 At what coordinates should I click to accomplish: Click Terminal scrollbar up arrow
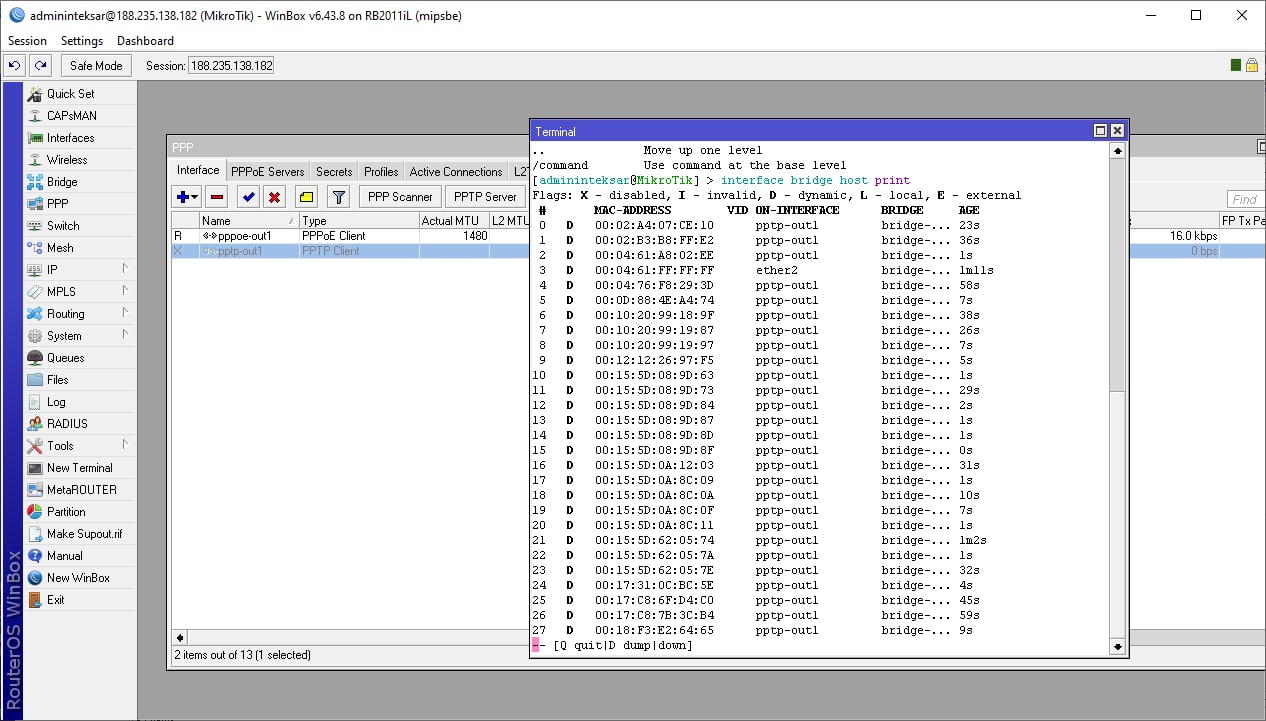point(1118,151)
